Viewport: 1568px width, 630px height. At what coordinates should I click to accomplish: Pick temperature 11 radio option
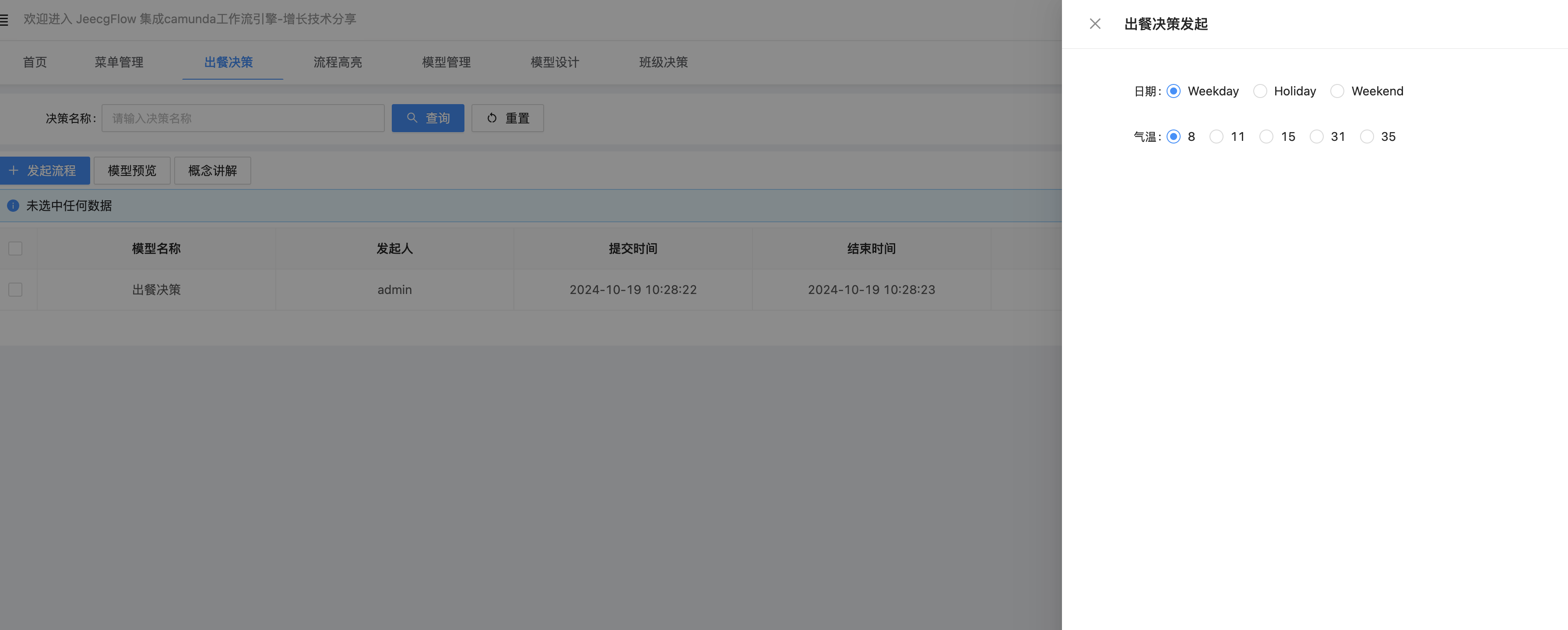(x=1216, y=137)
